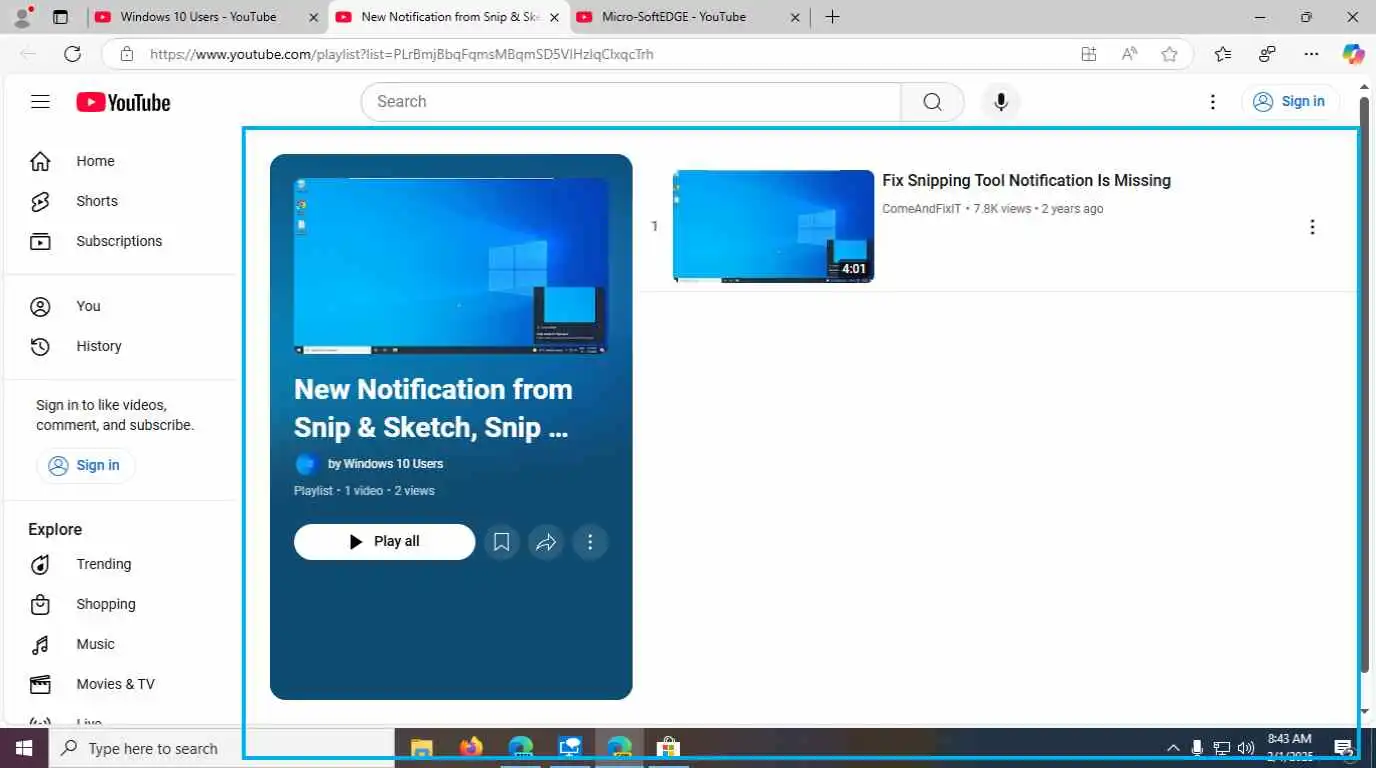Click the Windows 10 Users channel avatar
Image resolution: width=1376 pixels, height=768 pixels.
point(307,464)
